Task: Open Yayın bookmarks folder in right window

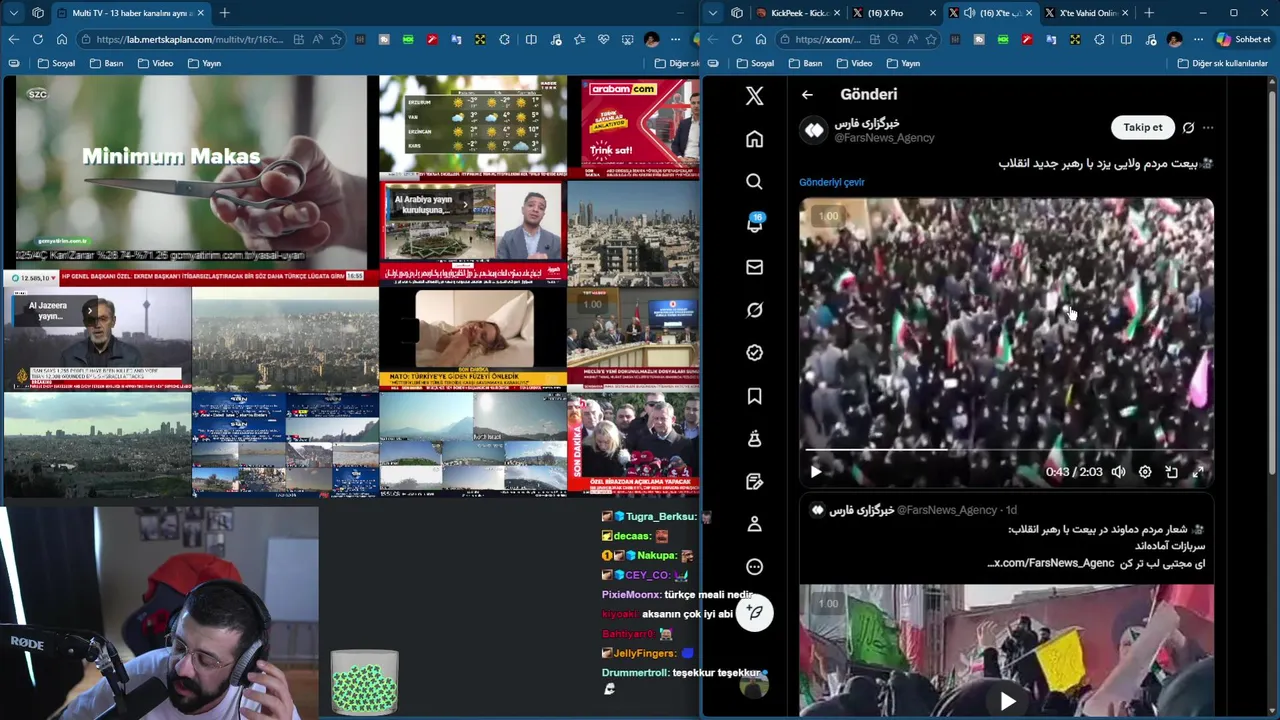Action: 902,63
